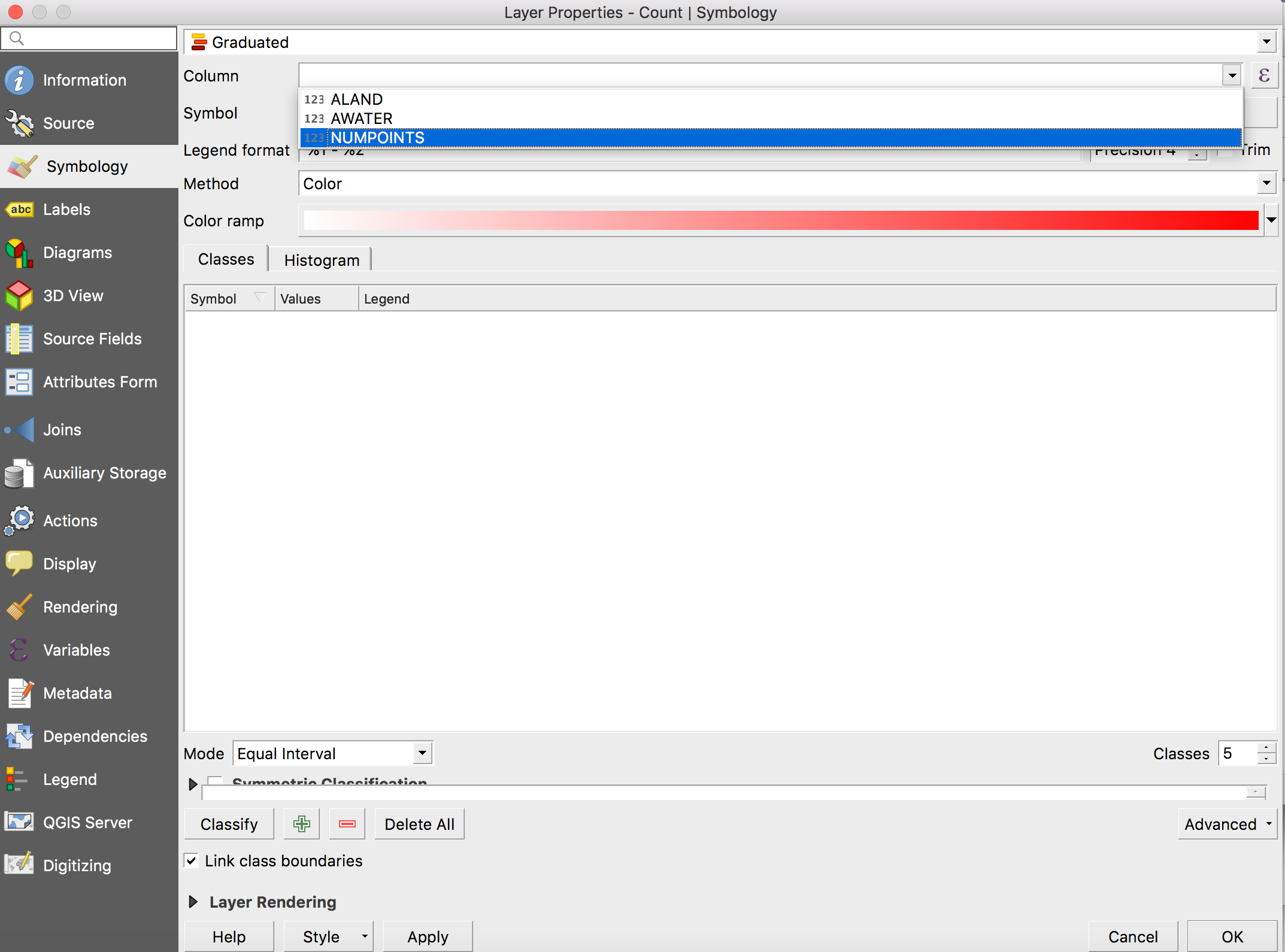Remove class with red minus icon
The image size is (1285, 952).
[x=347, y=824]
